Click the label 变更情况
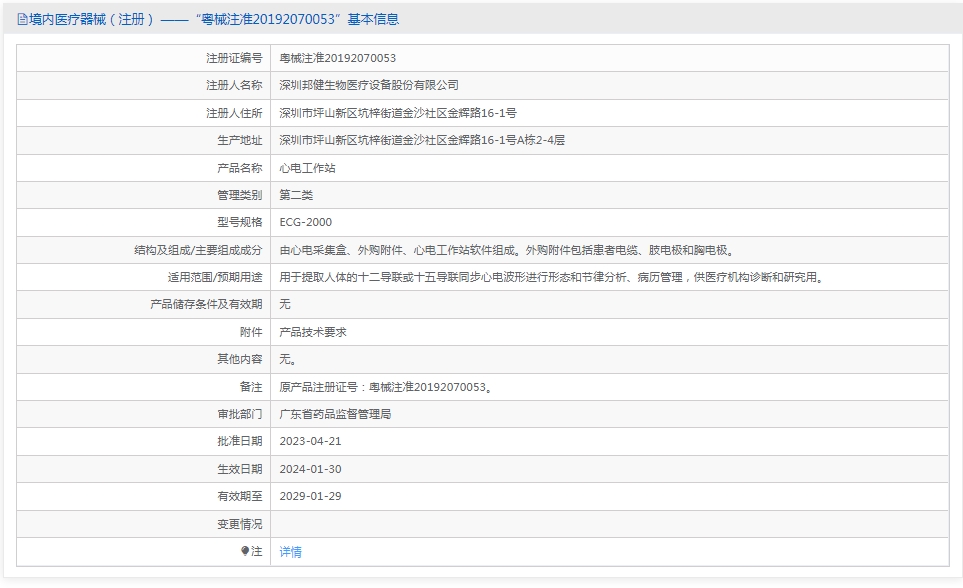This screenshot has height=588, width=963. (240, 524)
